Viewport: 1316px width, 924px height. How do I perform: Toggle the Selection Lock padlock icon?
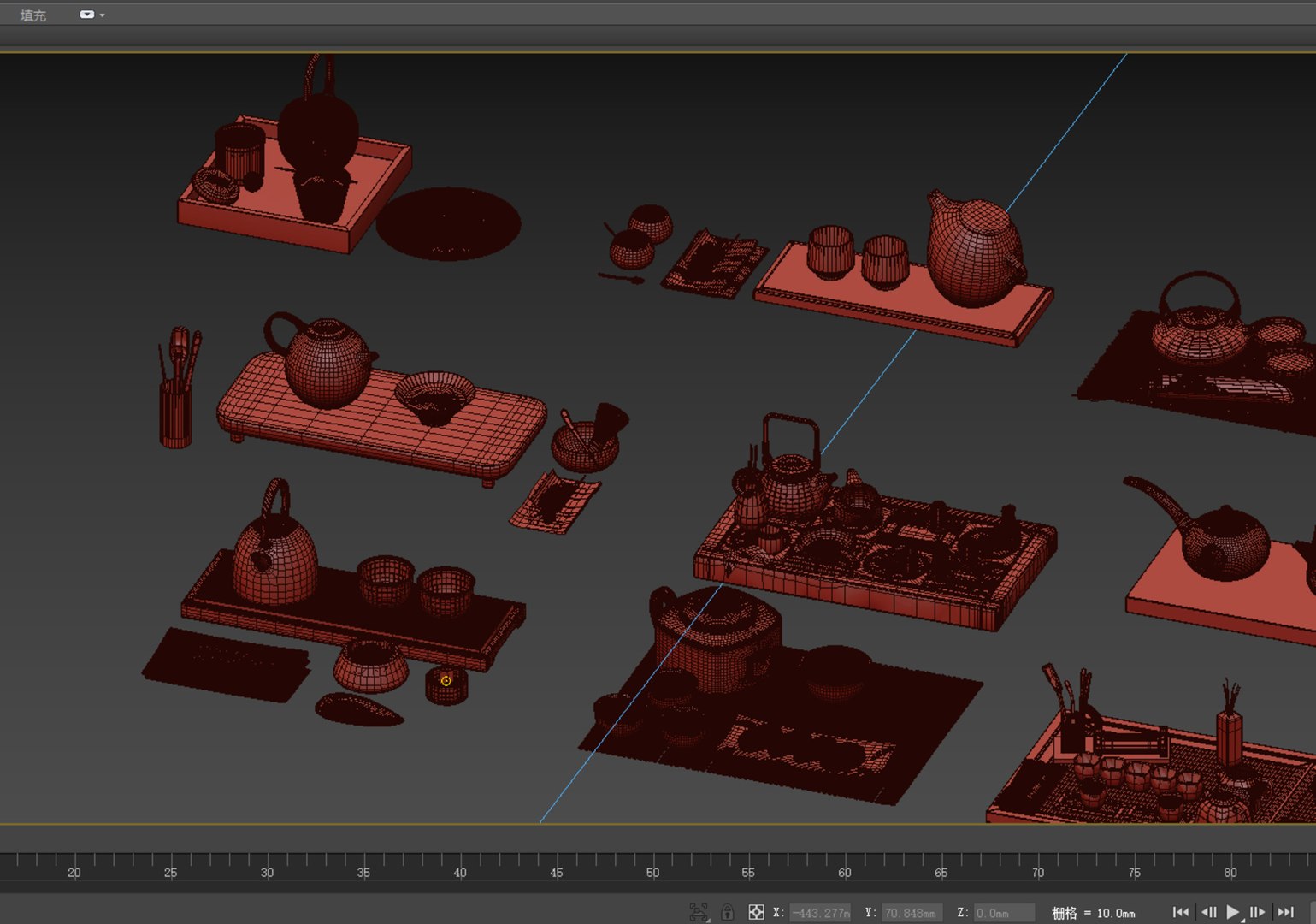tap(727, 913)
